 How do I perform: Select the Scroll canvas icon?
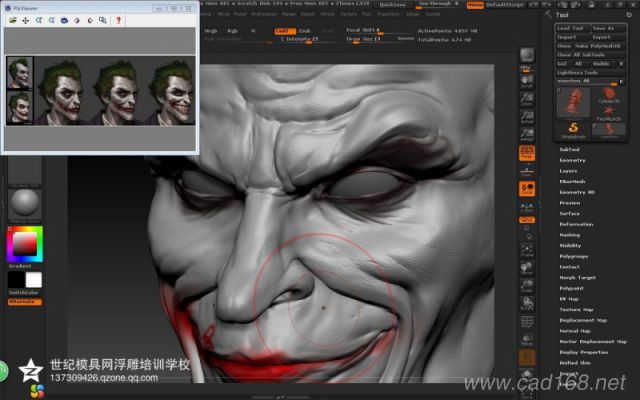pyautogui.click(x=527, y=80)
